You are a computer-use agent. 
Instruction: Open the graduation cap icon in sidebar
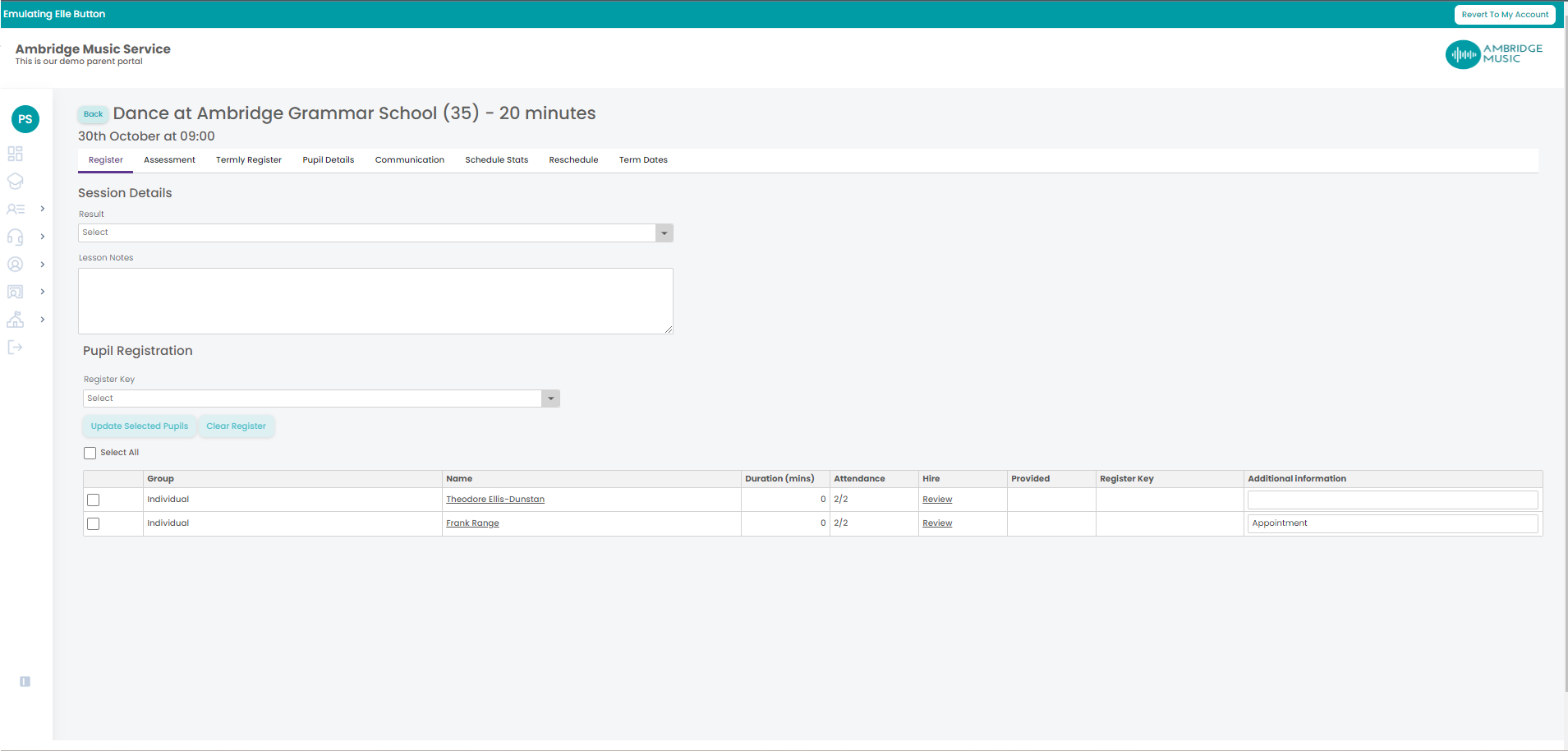(15, 181)
